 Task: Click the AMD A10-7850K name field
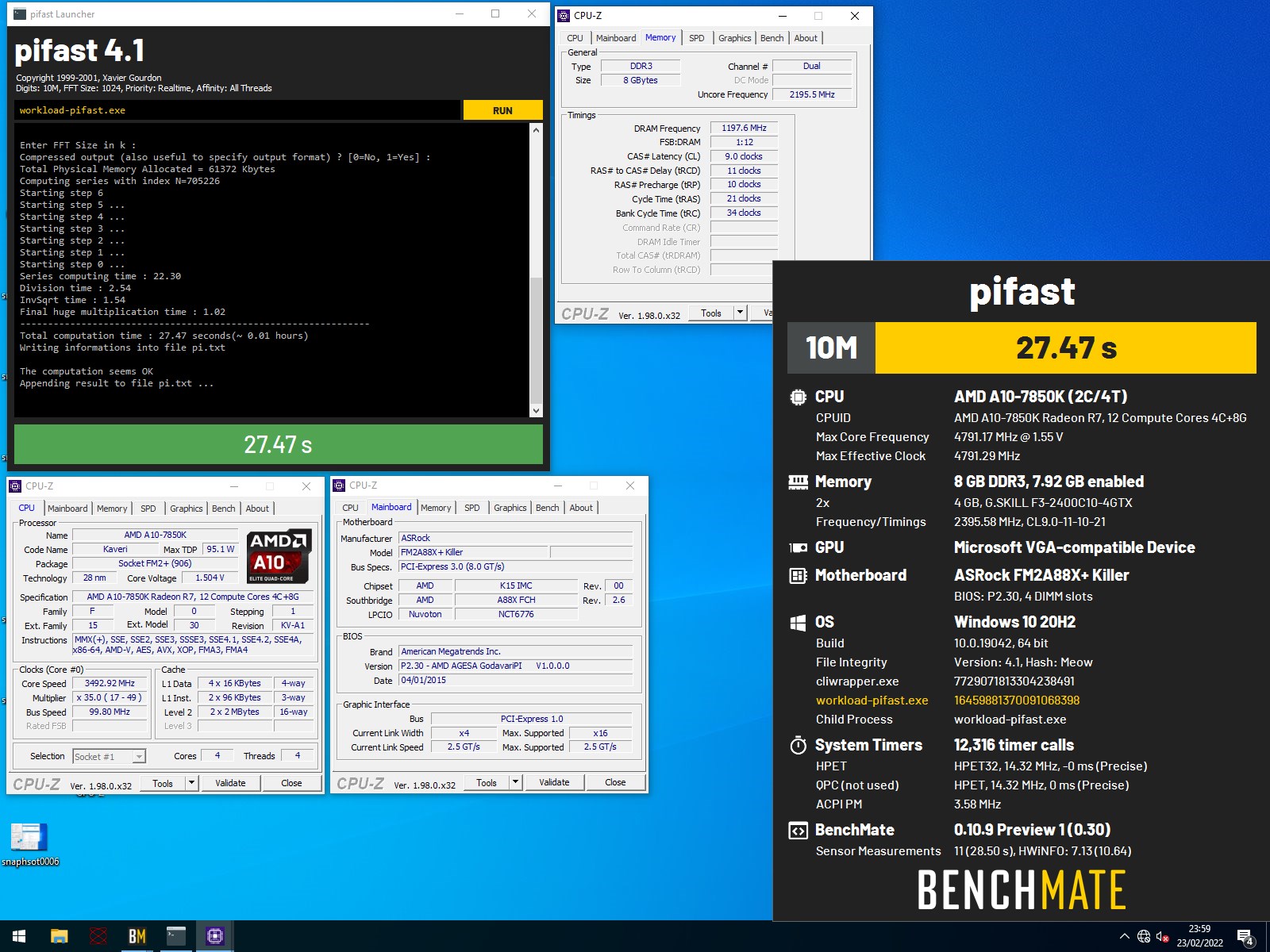155,535
